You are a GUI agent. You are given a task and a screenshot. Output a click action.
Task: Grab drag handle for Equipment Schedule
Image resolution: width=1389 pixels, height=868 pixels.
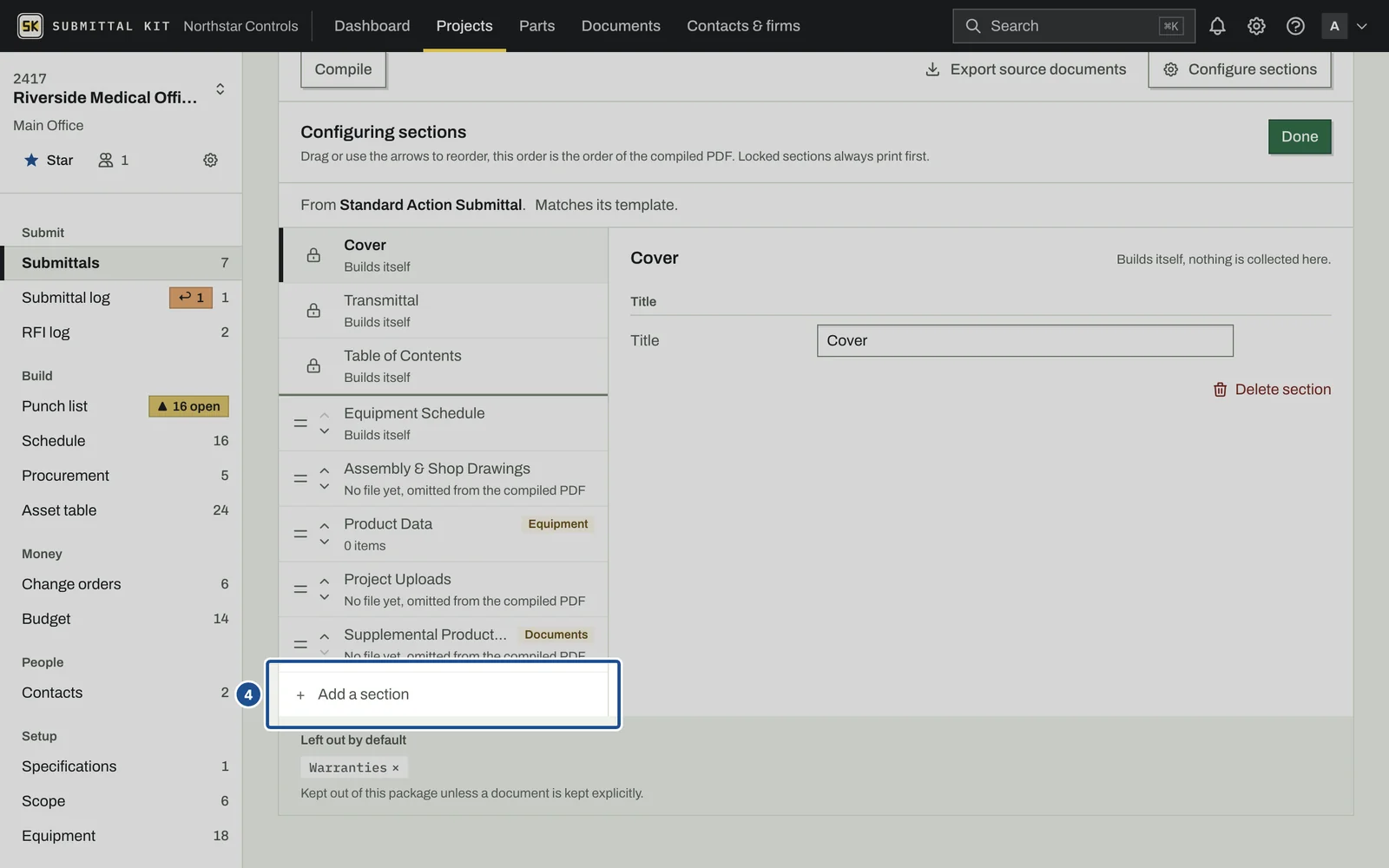300,424
